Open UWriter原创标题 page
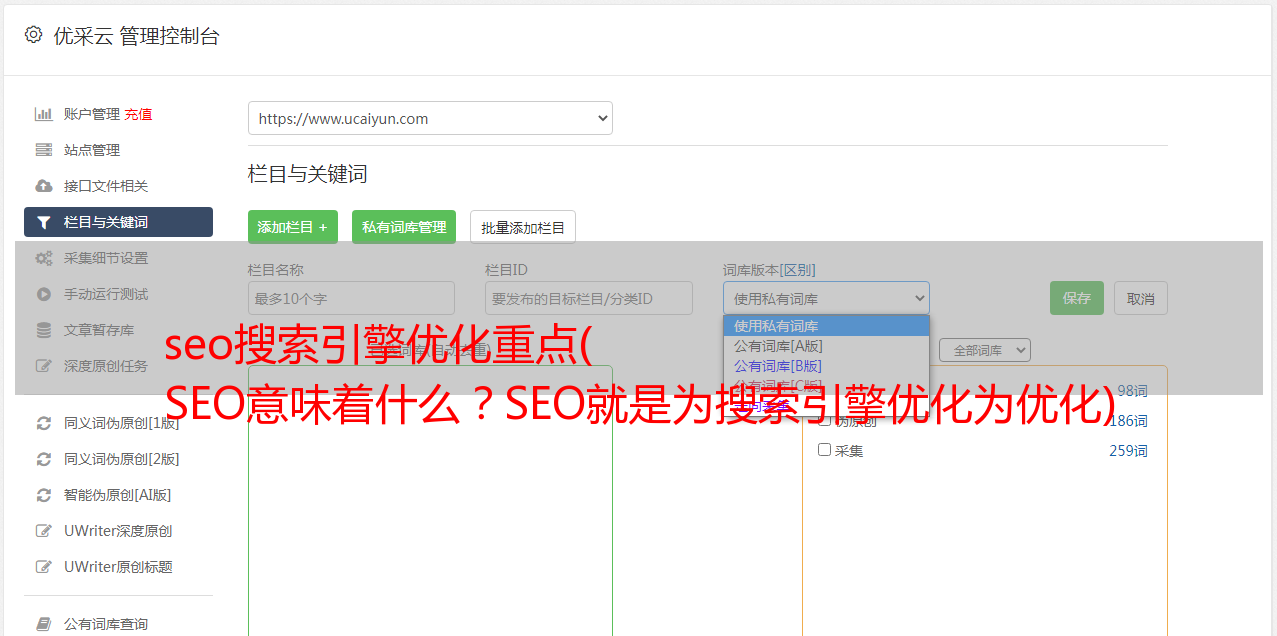Viewport: 1277px width, 636px height. click(x=118, y=567)
